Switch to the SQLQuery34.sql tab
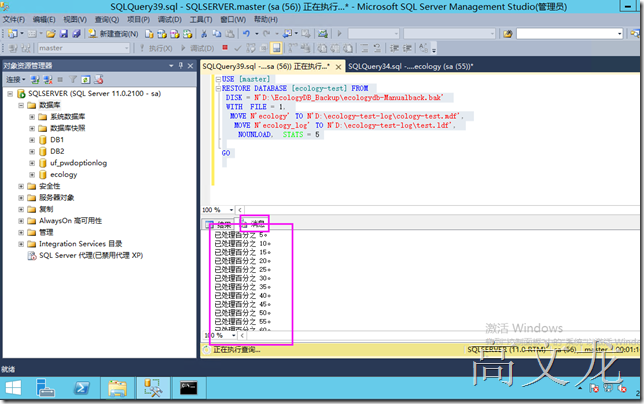The height and width of the screenshot is (404, 644). tap(411, 66)
